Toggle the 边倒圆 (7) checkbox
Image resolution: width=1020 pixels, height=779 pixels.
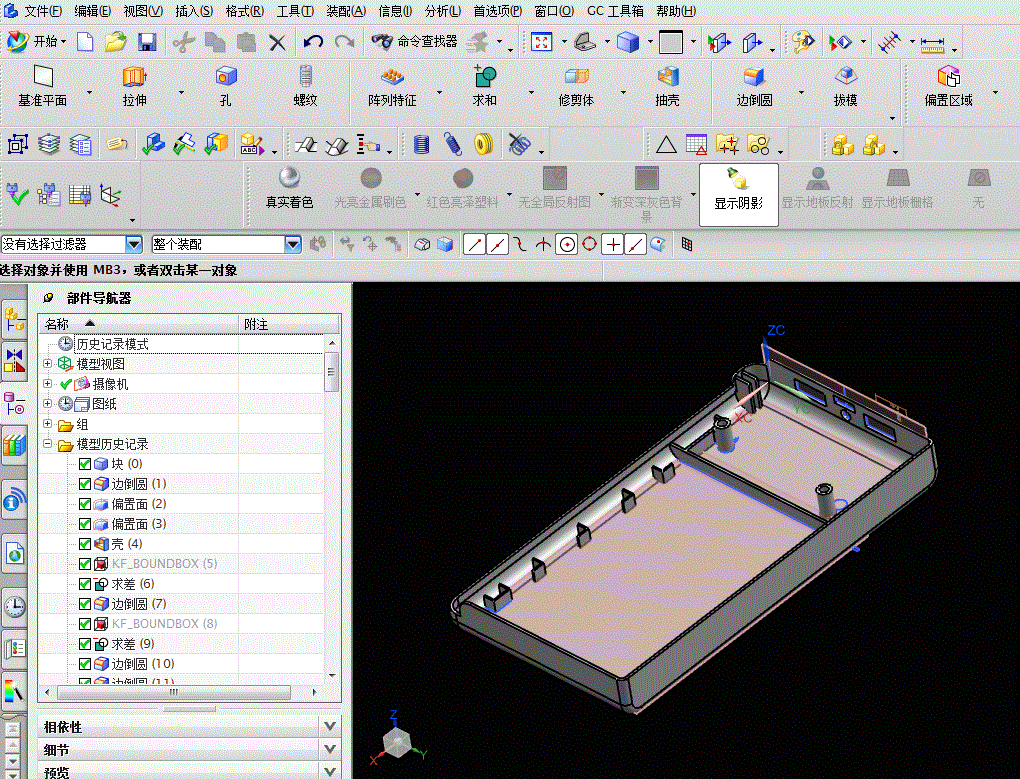[x=85, y=603]
